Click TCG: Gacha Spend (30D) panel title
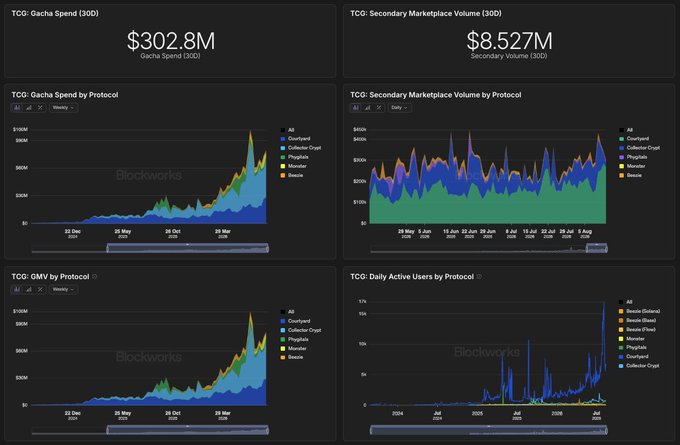680x445 pixels. [55, 13]
